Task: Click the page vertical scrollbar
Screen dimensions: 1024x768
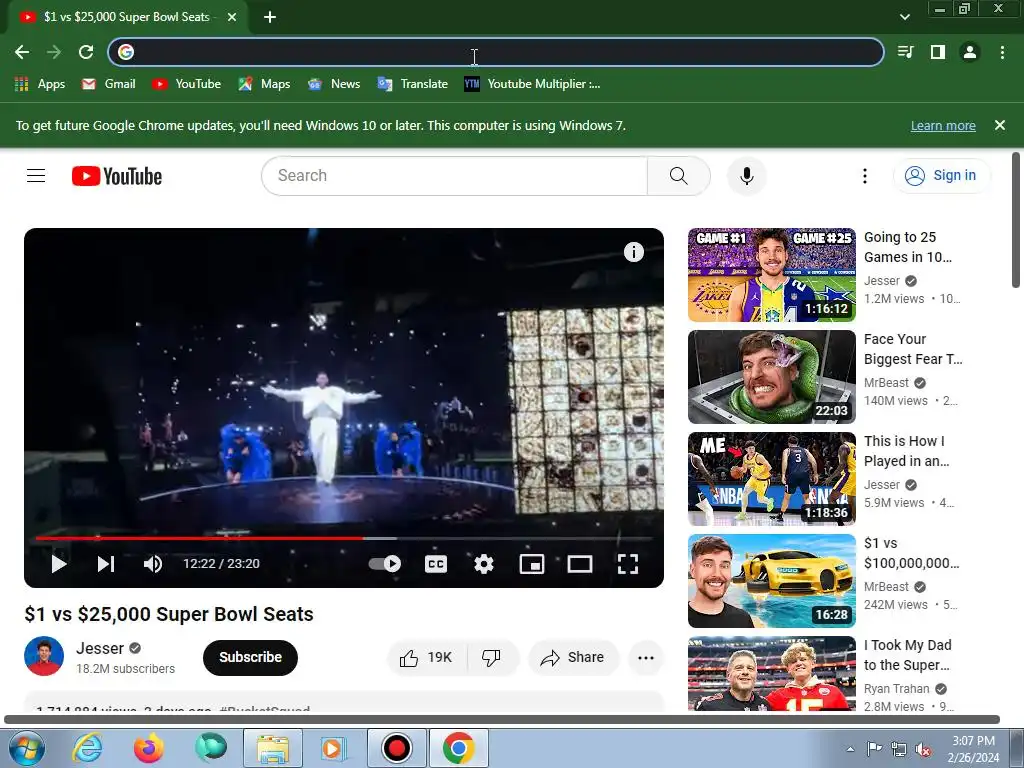Action: 1016,219
